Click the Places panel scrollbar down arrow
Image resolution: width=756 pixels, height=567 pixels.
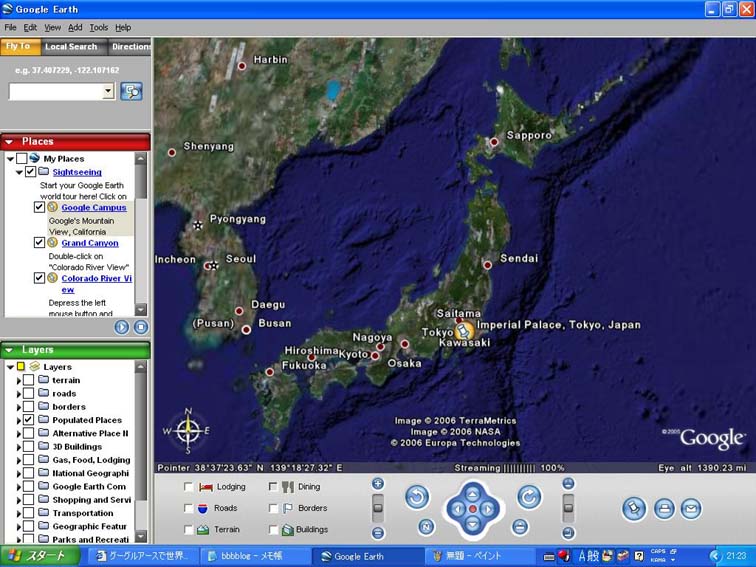pos(141,310)
